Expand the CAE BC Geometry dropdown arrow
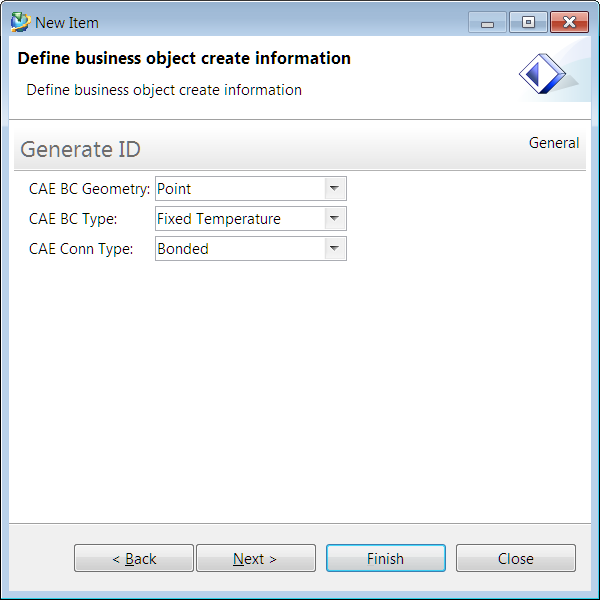This screenshot has height=600, width=600. [x=335, y=189]
